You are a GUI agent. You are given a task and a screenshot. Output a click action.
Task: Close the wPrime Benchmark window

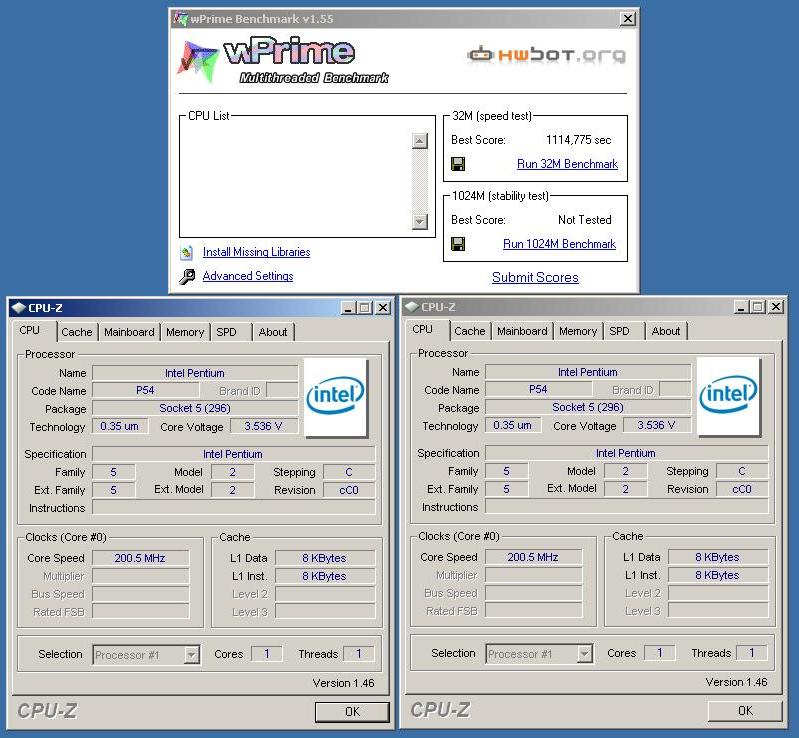click(x=628, y=19)
